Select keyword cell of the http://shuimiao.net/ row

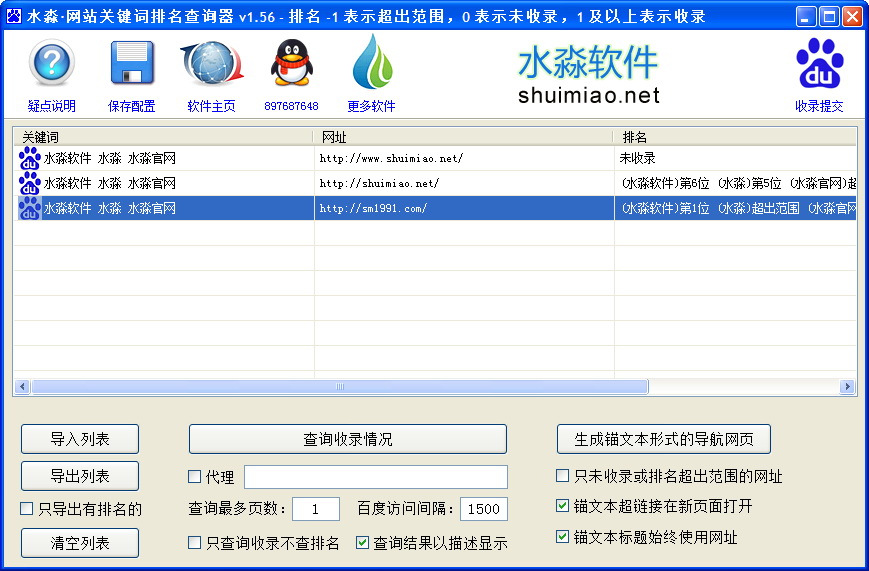click(164, 183)
